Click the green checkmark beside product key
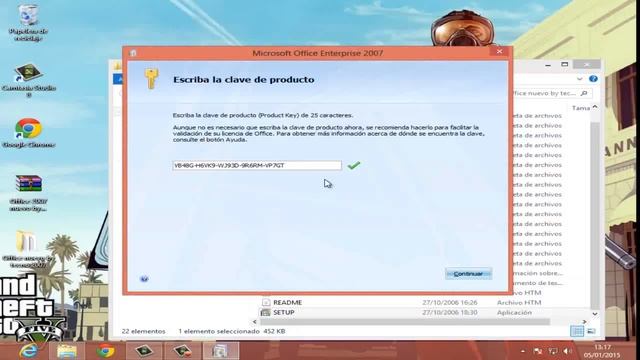Viewport: 640px width, 360px height. [x=353, y=165]
